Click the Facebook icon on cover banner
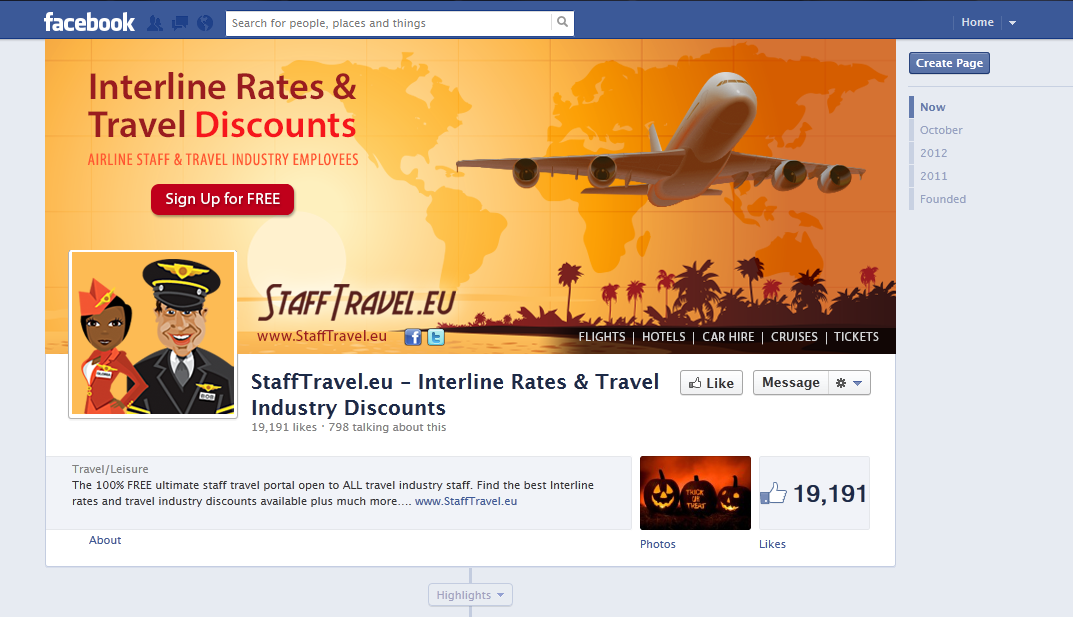 (x=413, y=337)
